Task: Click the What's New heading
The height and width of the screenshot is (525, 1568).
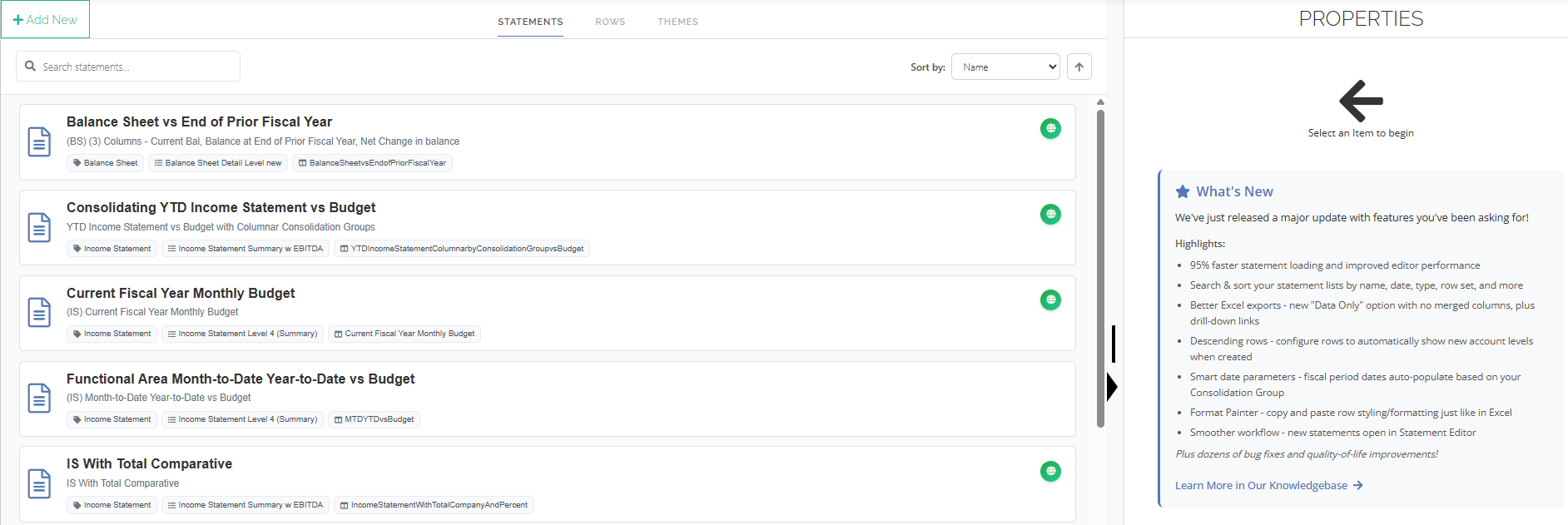Action: (x=1234, y=191)
